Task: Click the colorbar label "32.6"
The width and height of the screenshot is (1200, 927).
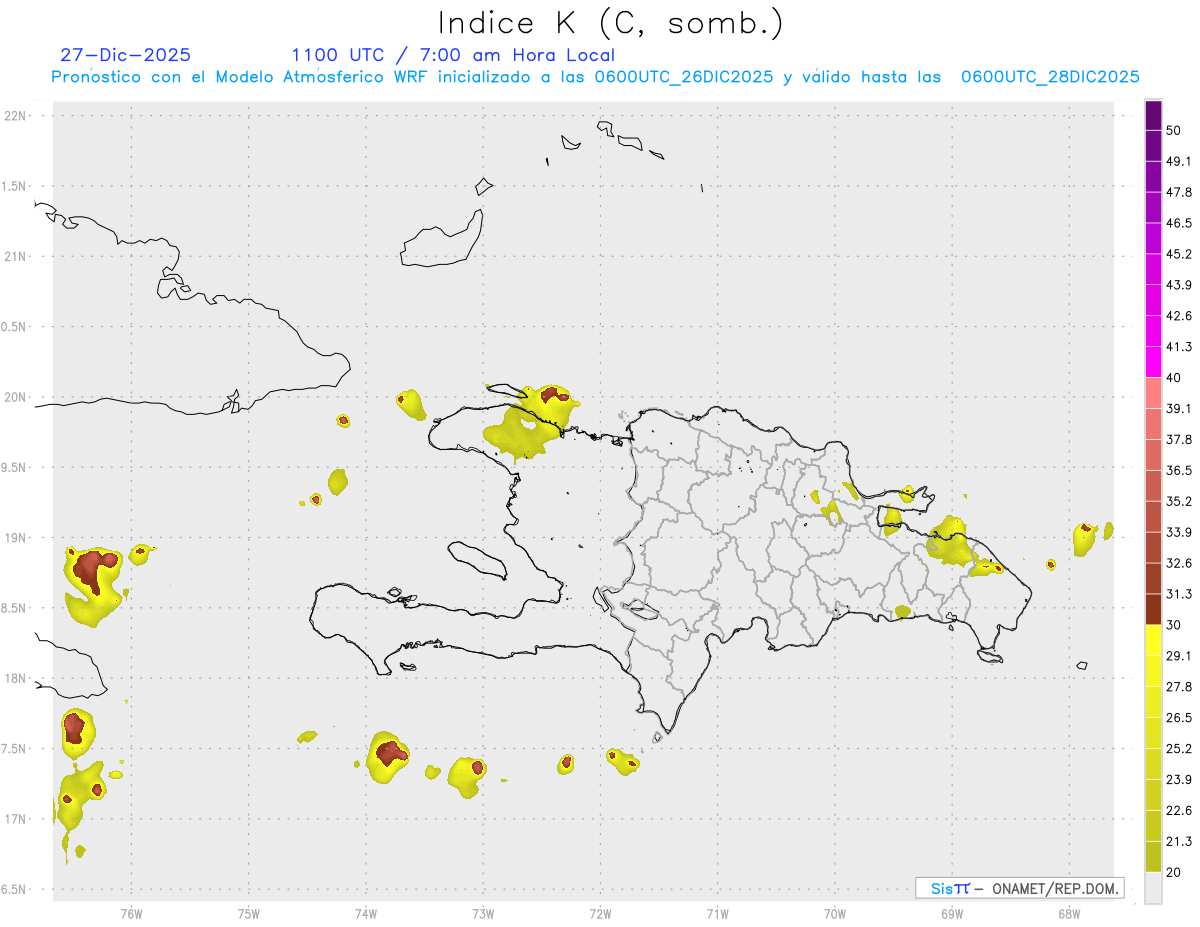Action: 1180,564
